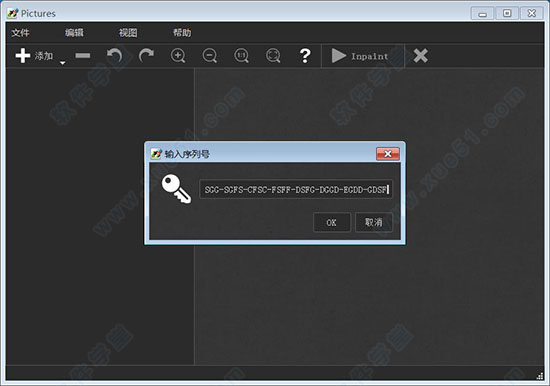This screenshot has height=386, width=550.
Task: Start the Inpaint play button
Action: [x=360, y=56]
